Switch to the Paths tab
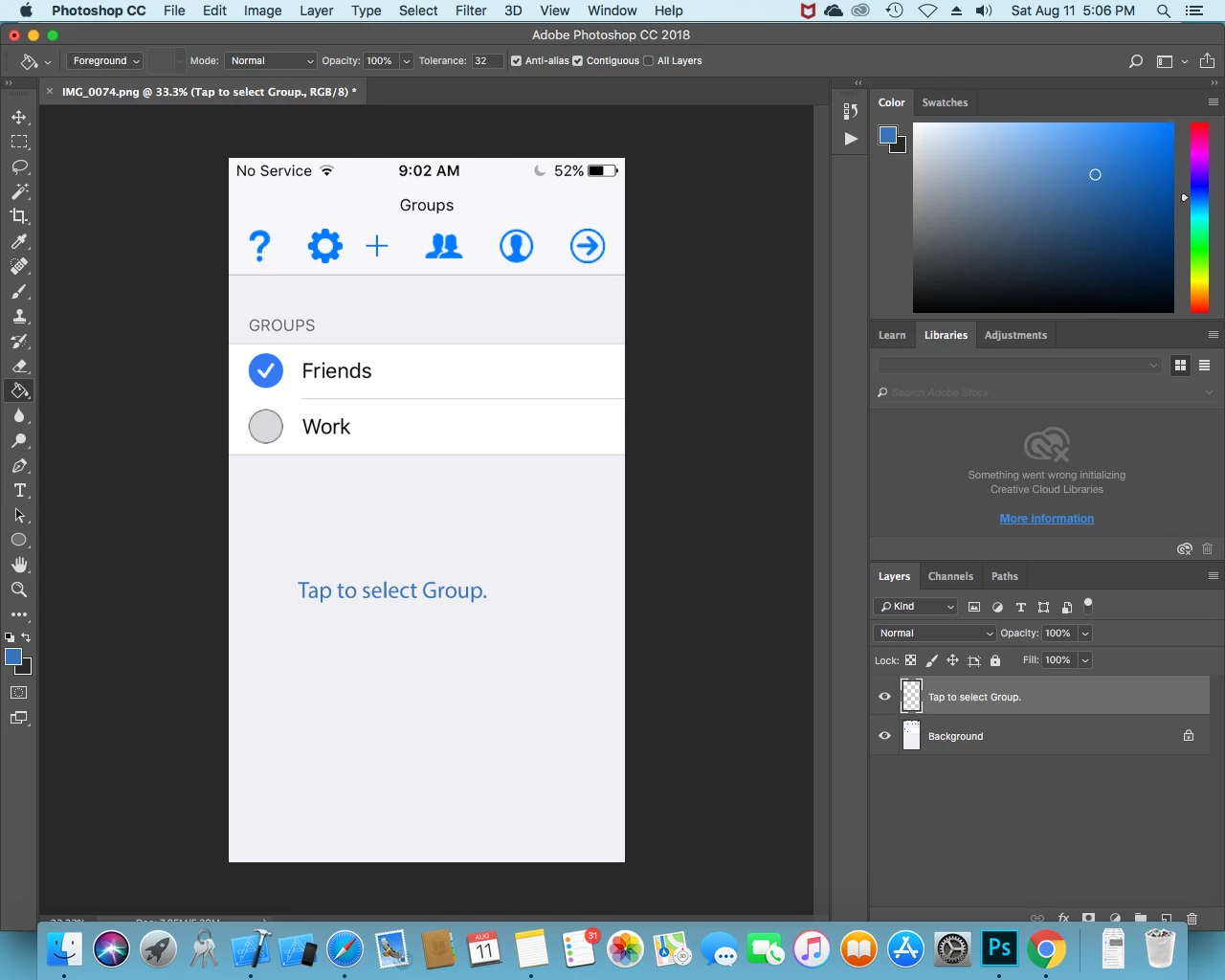 coord(1005,576)
